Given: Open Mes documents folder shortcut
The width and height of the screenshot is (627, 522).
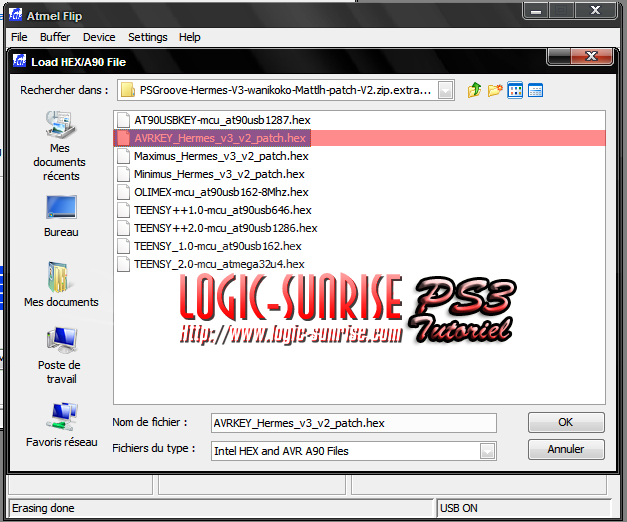Looking at the screenshot, I should point(61,284).
